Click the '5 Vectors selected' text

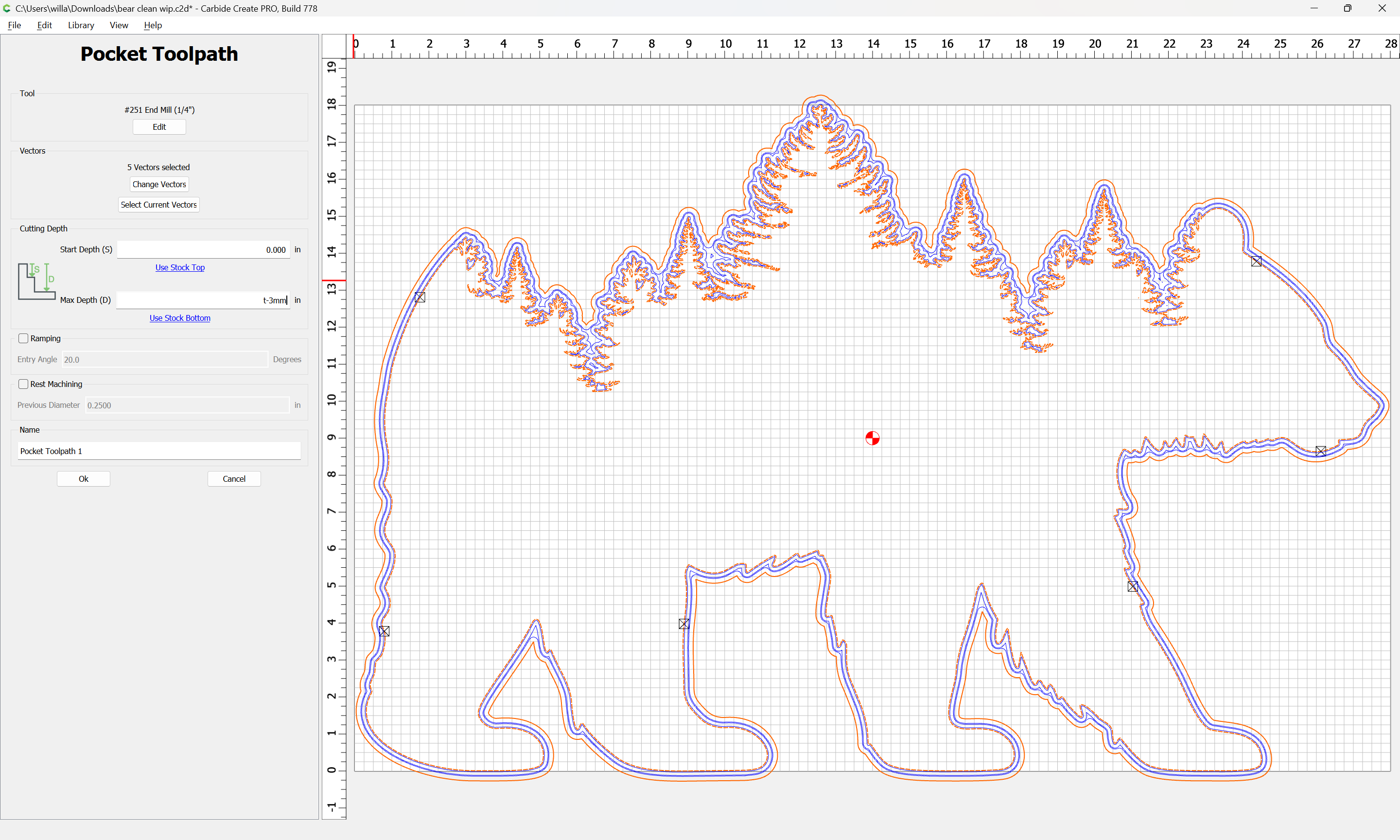(x=158, y=167)
